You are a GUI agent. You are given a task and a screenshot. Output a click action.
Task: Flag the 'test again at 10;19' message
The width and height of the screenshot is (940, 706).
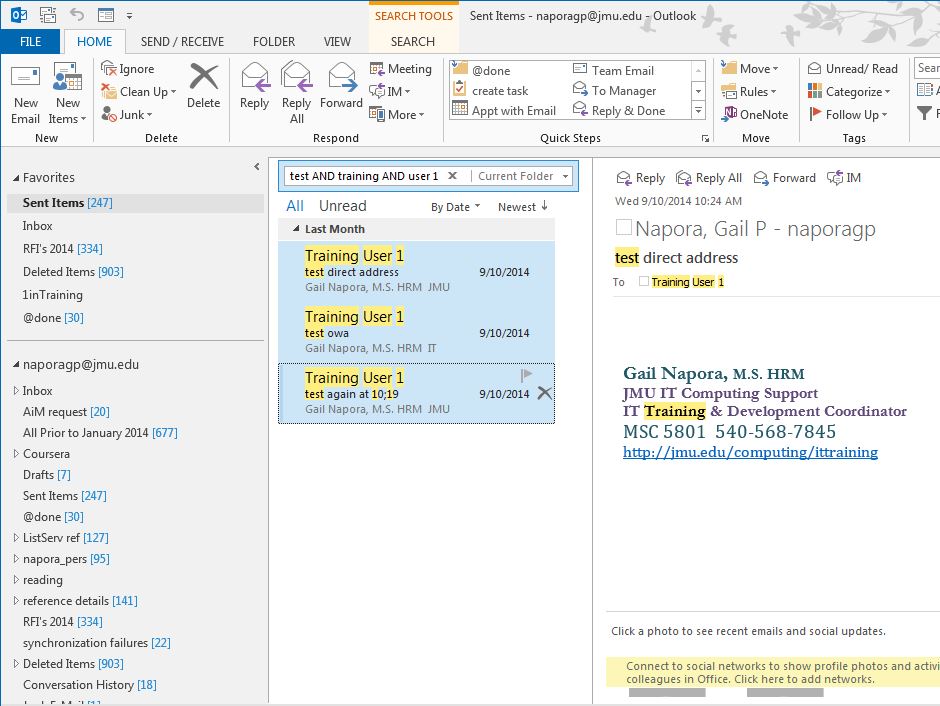click(x=526, y=376)
